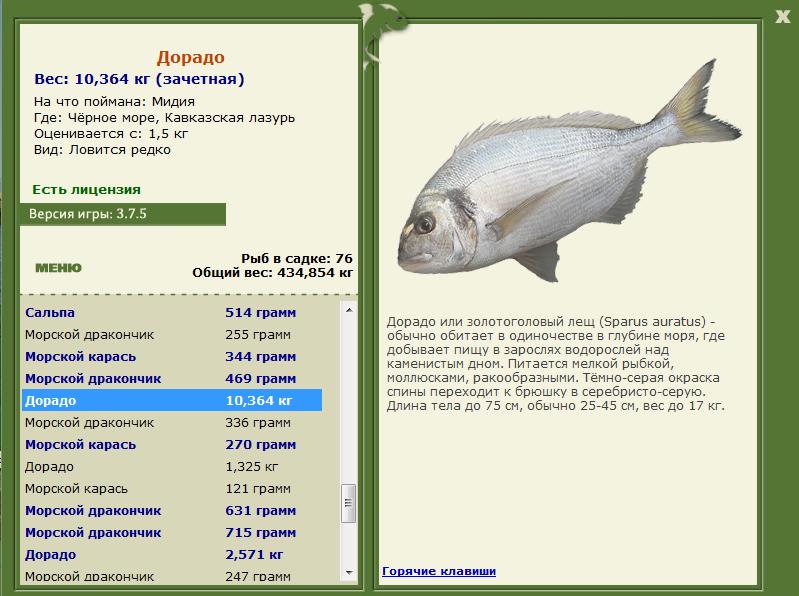Select highlighted Дорадо 10,364 кг row
Screen dimensions: 799x596
pos(172,400)
